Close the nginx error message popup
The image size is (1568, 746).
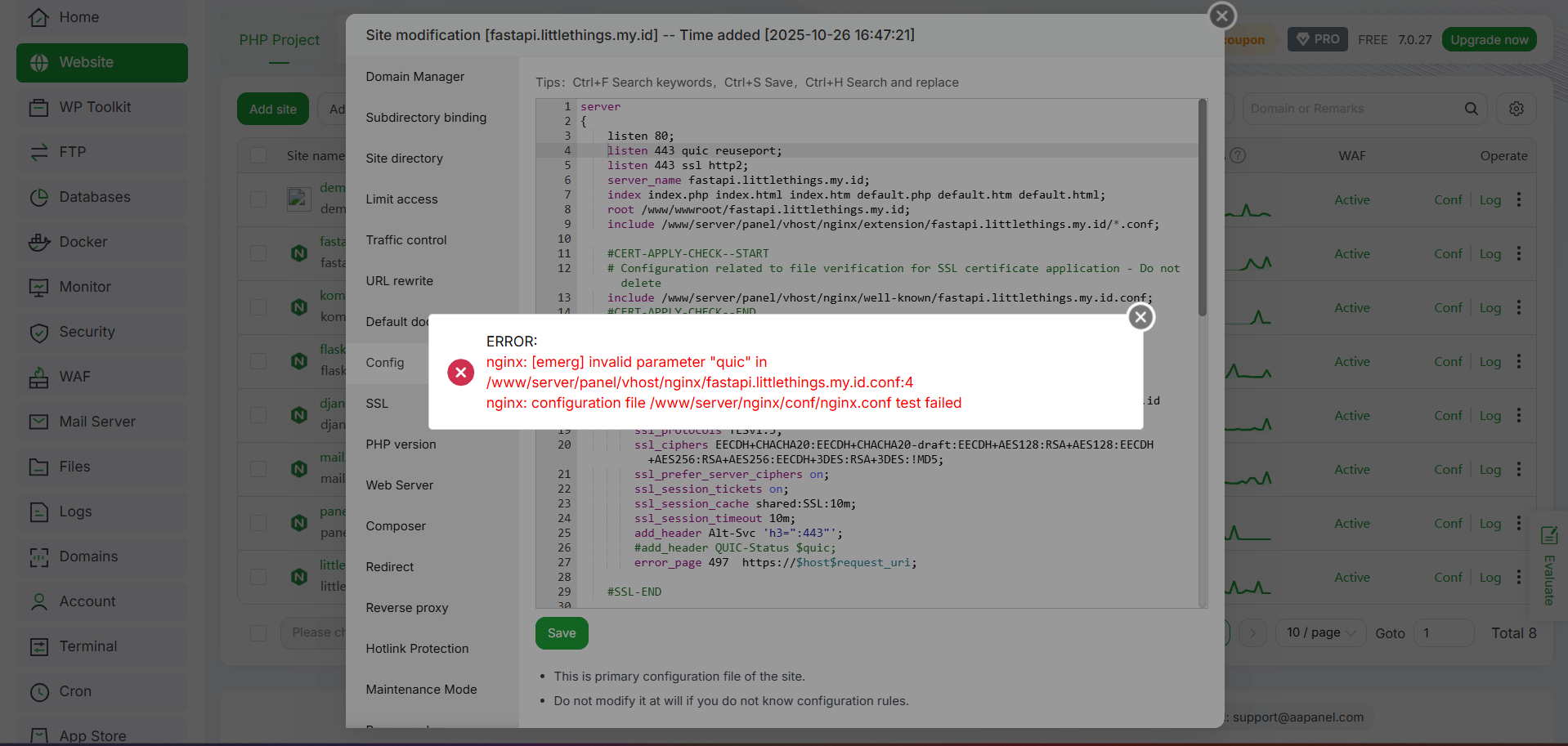click(1140, 317)
